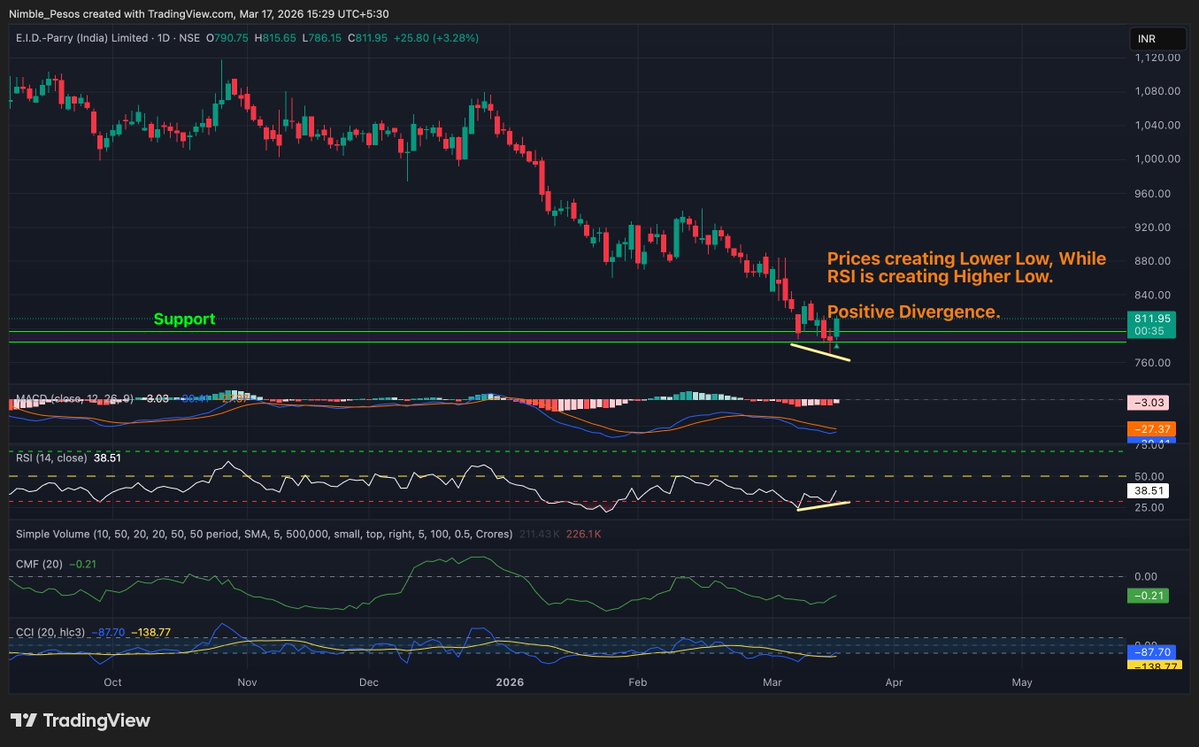Select the 'Prices creating Lower Low' annotation

point(967,268)
